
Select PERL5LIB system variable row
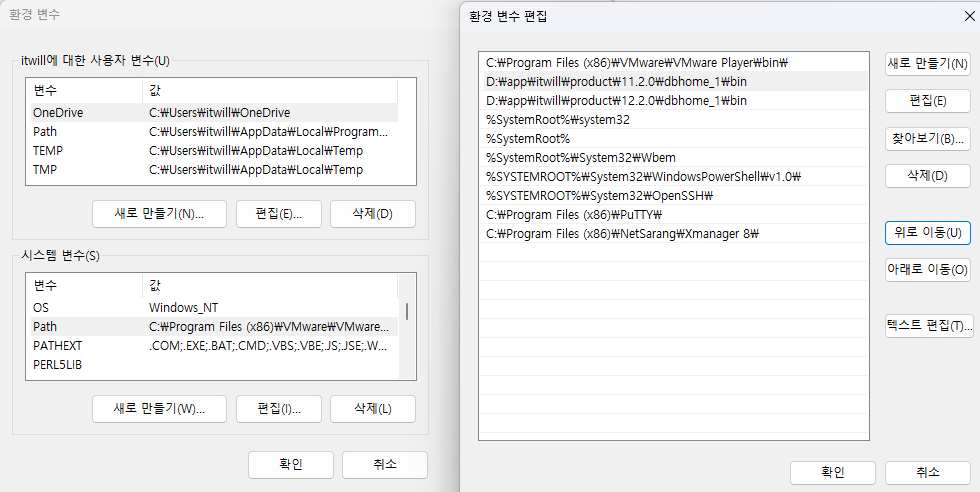click(x=214, y=364)
